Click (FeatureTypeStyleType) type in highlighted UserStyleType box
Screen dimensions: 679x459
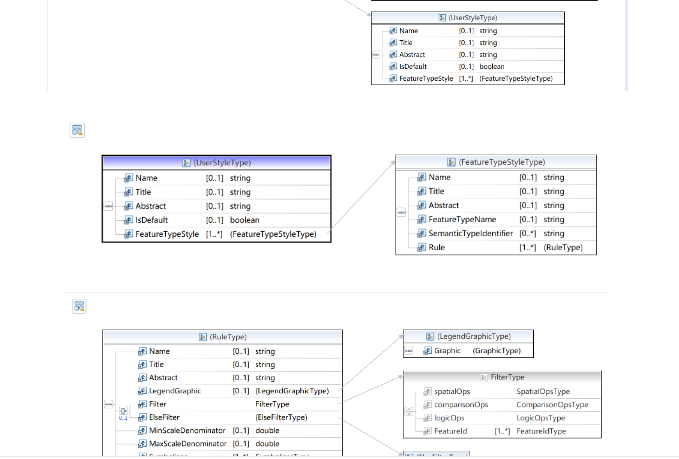273,234
